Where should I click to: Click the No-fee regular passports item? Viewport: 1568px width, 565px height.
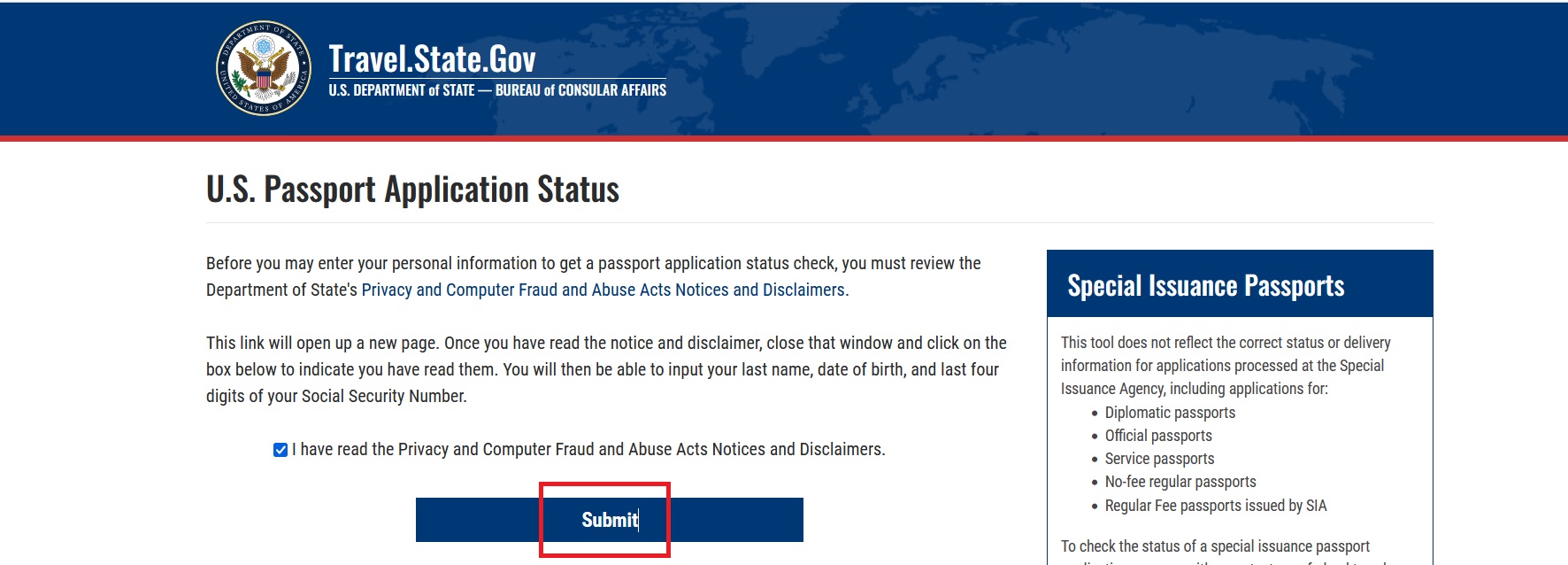point(1180,482)
